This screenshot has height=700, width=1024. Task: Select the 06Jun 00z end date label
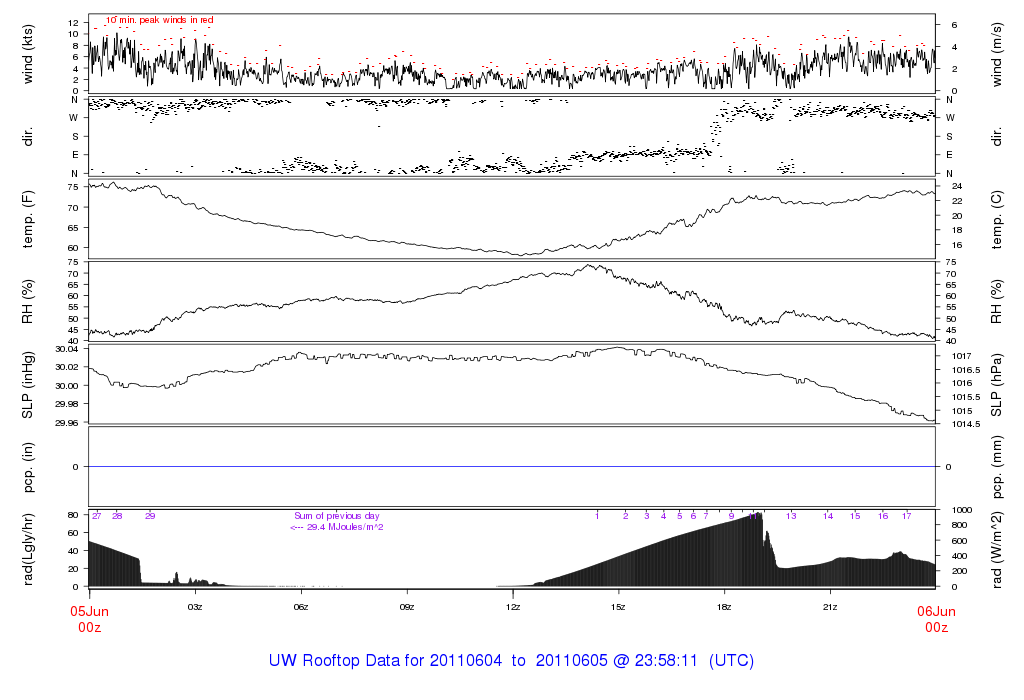coord(935,619)
